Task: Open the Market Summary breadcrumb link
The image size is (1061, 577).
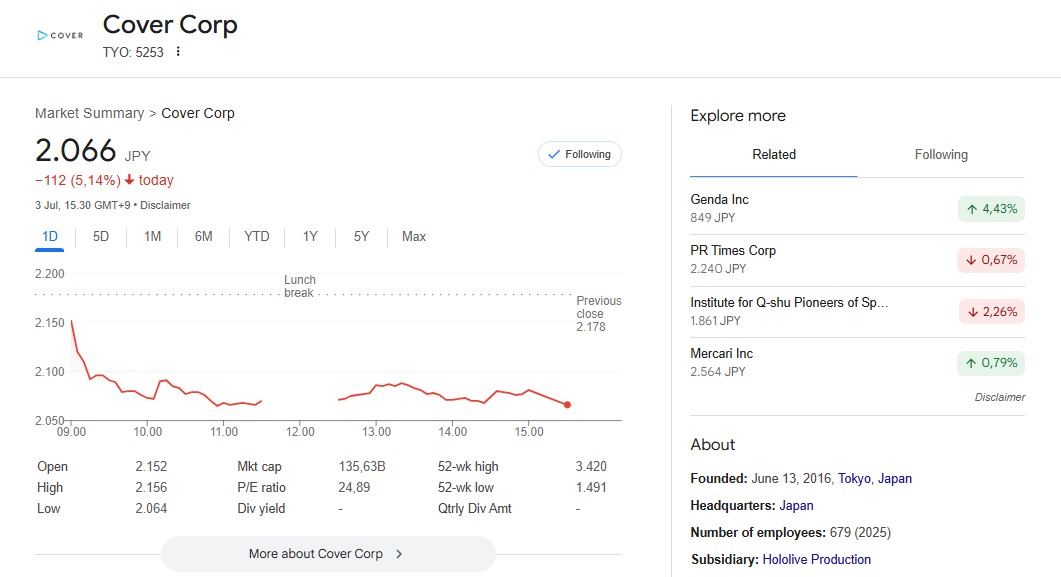Action: pos(89,113)
